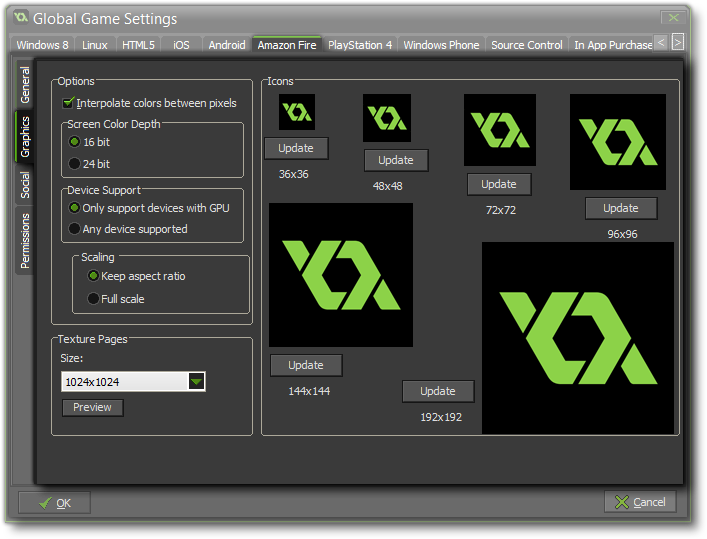This screenshot has height=539, width=707.
Task: Click the GameMaker logo in title bar
Action: [20, 18]
